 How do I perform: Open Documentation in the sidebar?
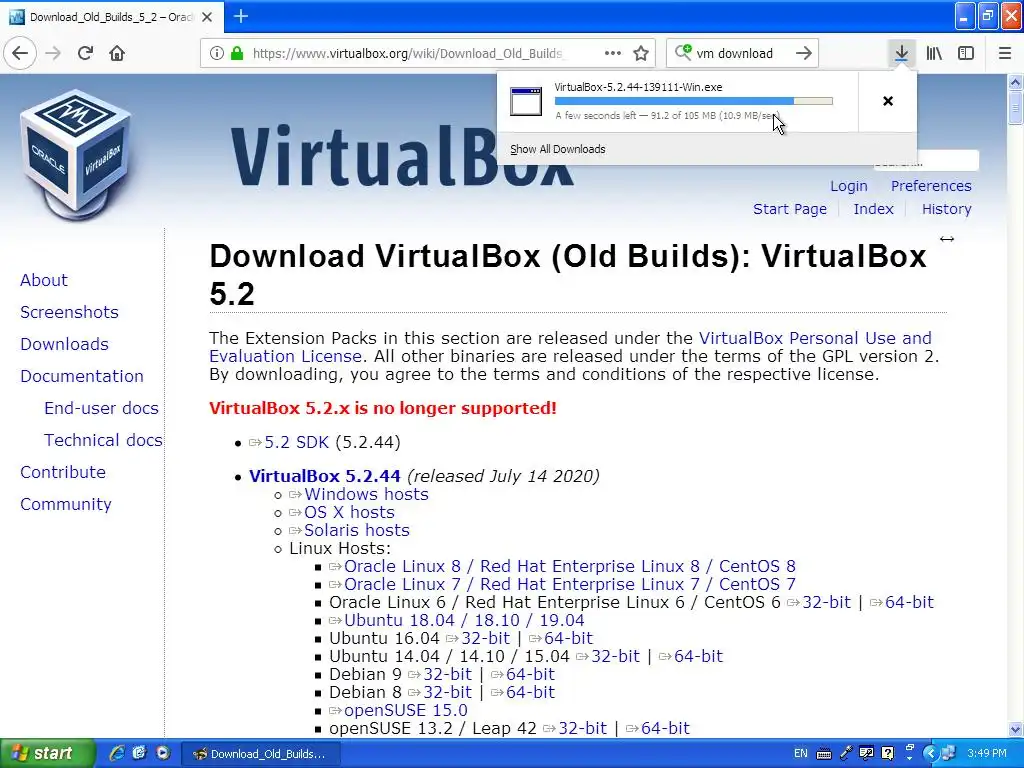point(82,376)
